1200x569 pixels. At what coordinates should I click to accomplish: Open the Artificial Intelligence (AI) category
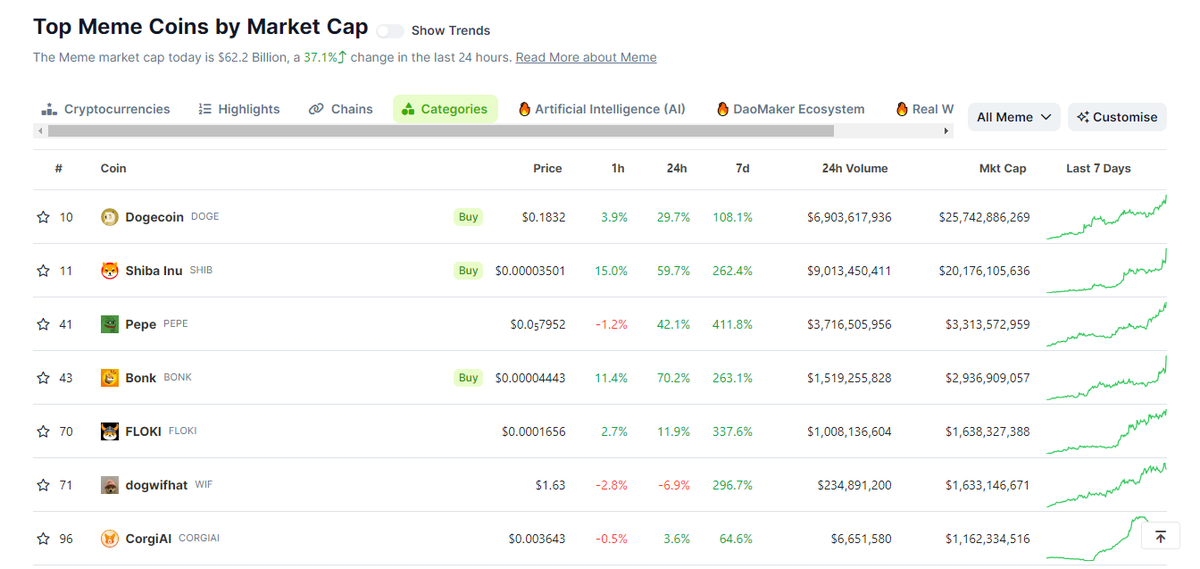pos(602,109)
